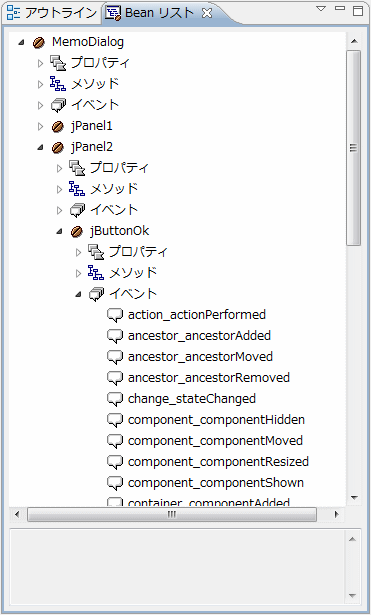Viewport: 371px width, 615px height.
Task: Click the change_stateChanged event icon
Action: (115, 399)
